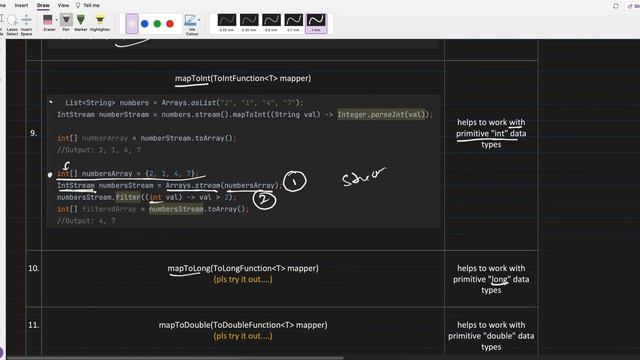Click the Share button
640x360 pixels.
pyautogui.click(x=633, y=6)
